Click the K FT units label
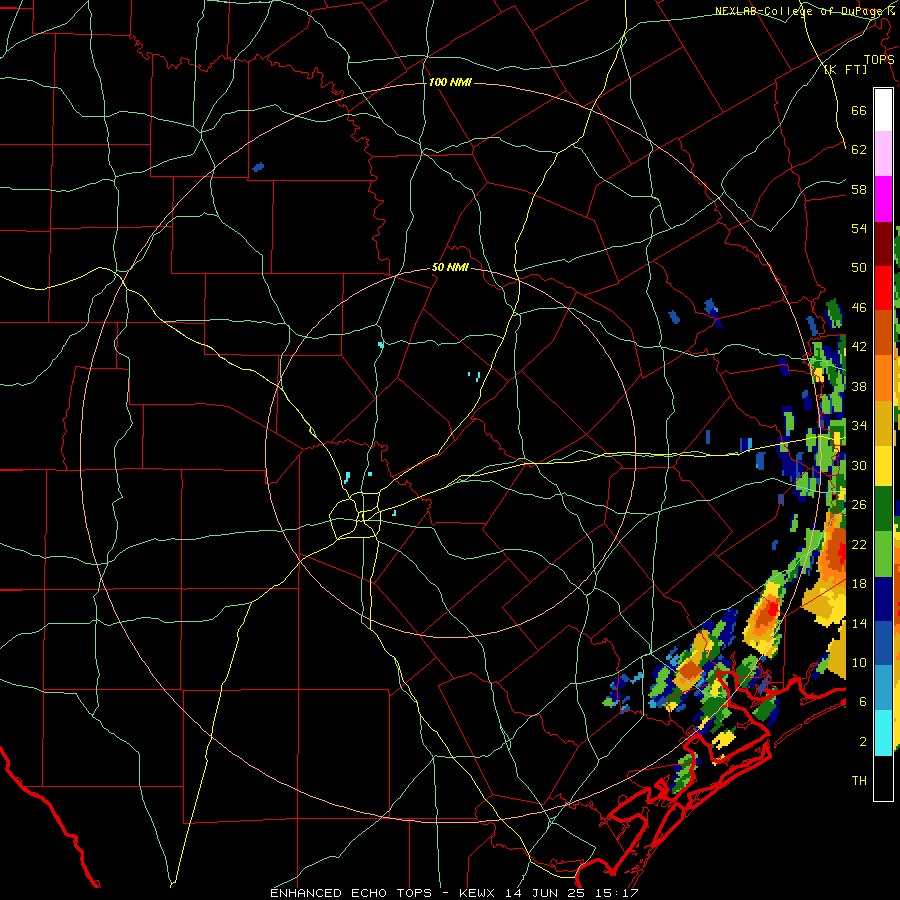Viewport: 900px width, 900px height. point(845,69)
